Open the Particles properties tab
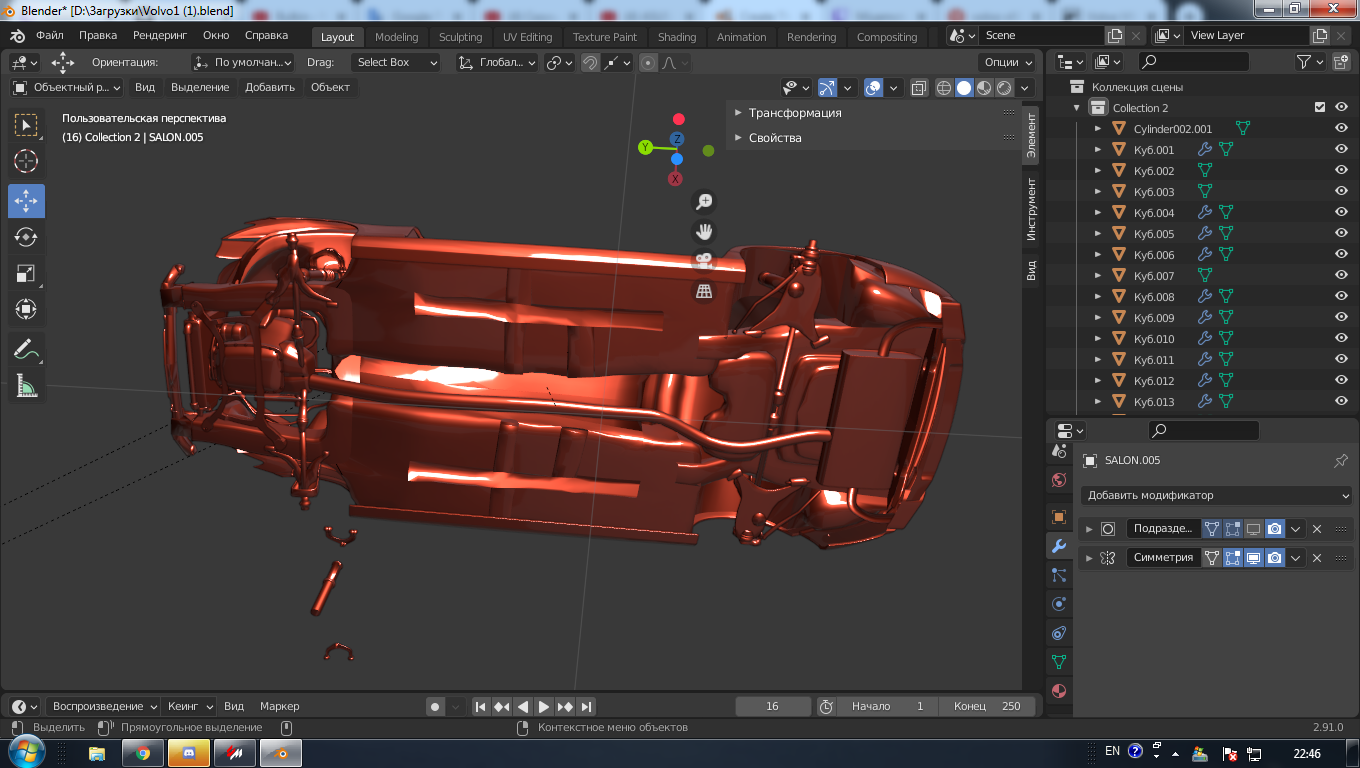The width and height of the screenshot is (1360, 768). 1059,575
